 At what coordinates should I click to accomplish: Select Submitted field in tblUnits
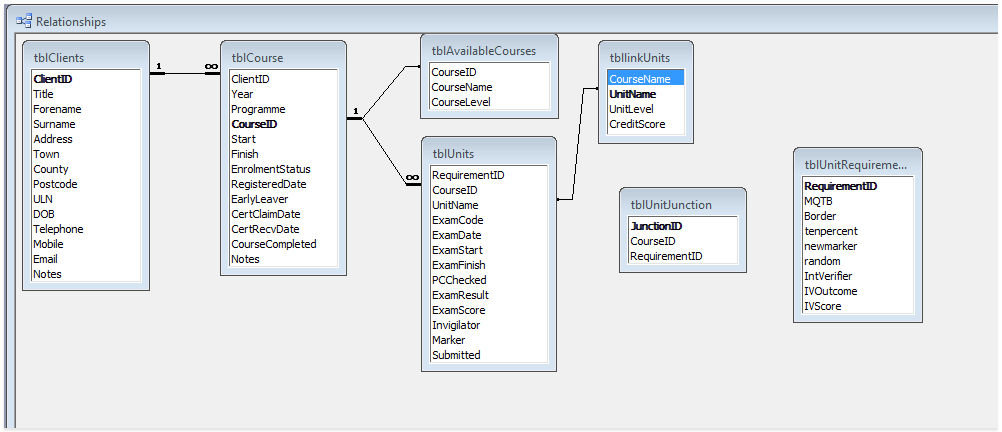488,355
